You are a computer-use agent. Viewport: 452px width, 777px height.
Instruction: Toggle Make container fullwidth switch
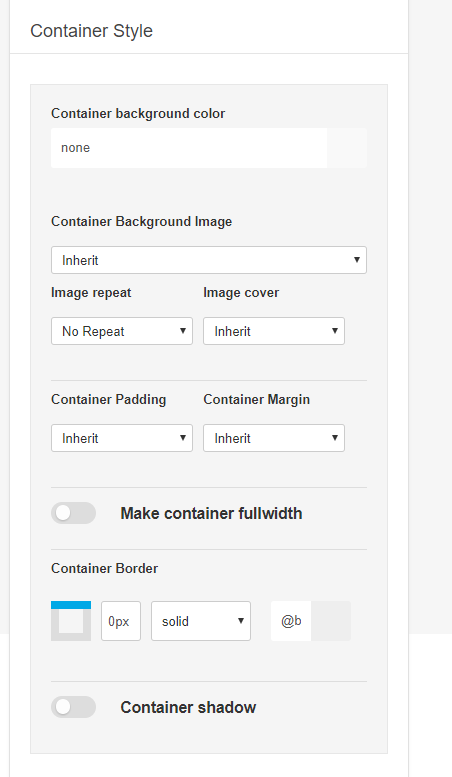[73, 513]
